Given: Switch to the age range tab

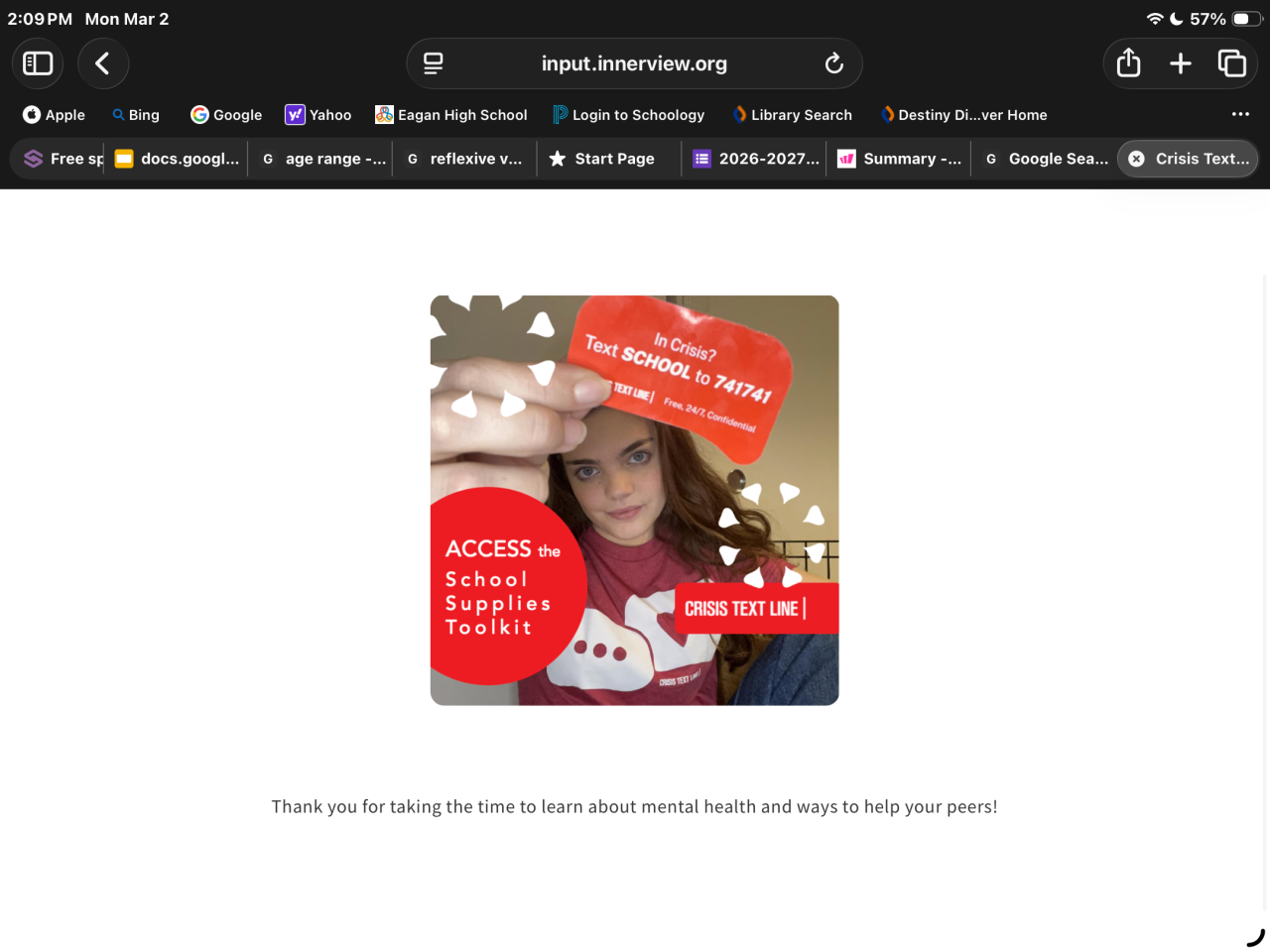Looking at the screenshot, I should [320, 159].
